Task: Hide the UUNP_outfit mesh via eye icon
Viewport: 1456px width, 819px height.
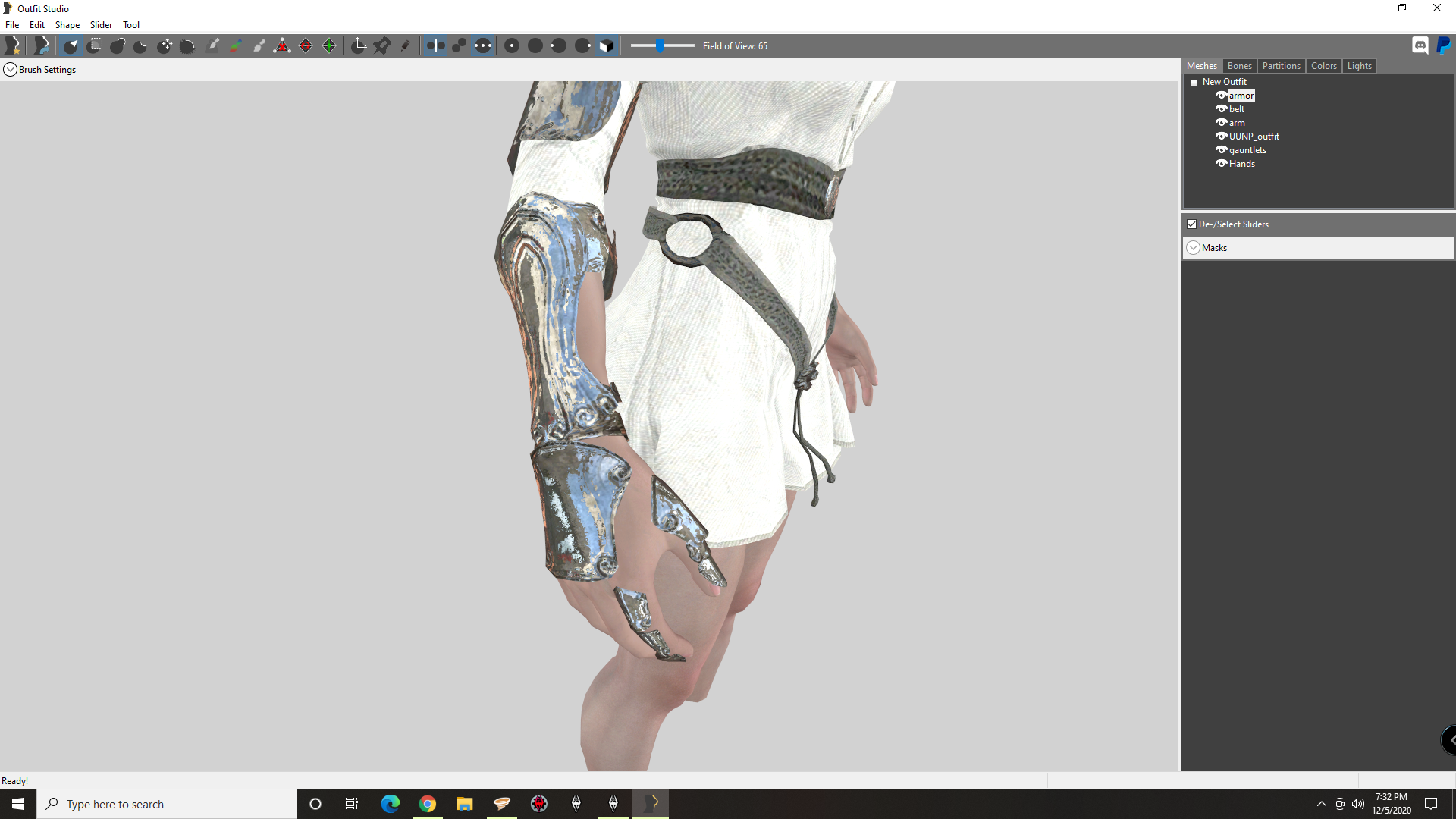Action: (1221, 136)
